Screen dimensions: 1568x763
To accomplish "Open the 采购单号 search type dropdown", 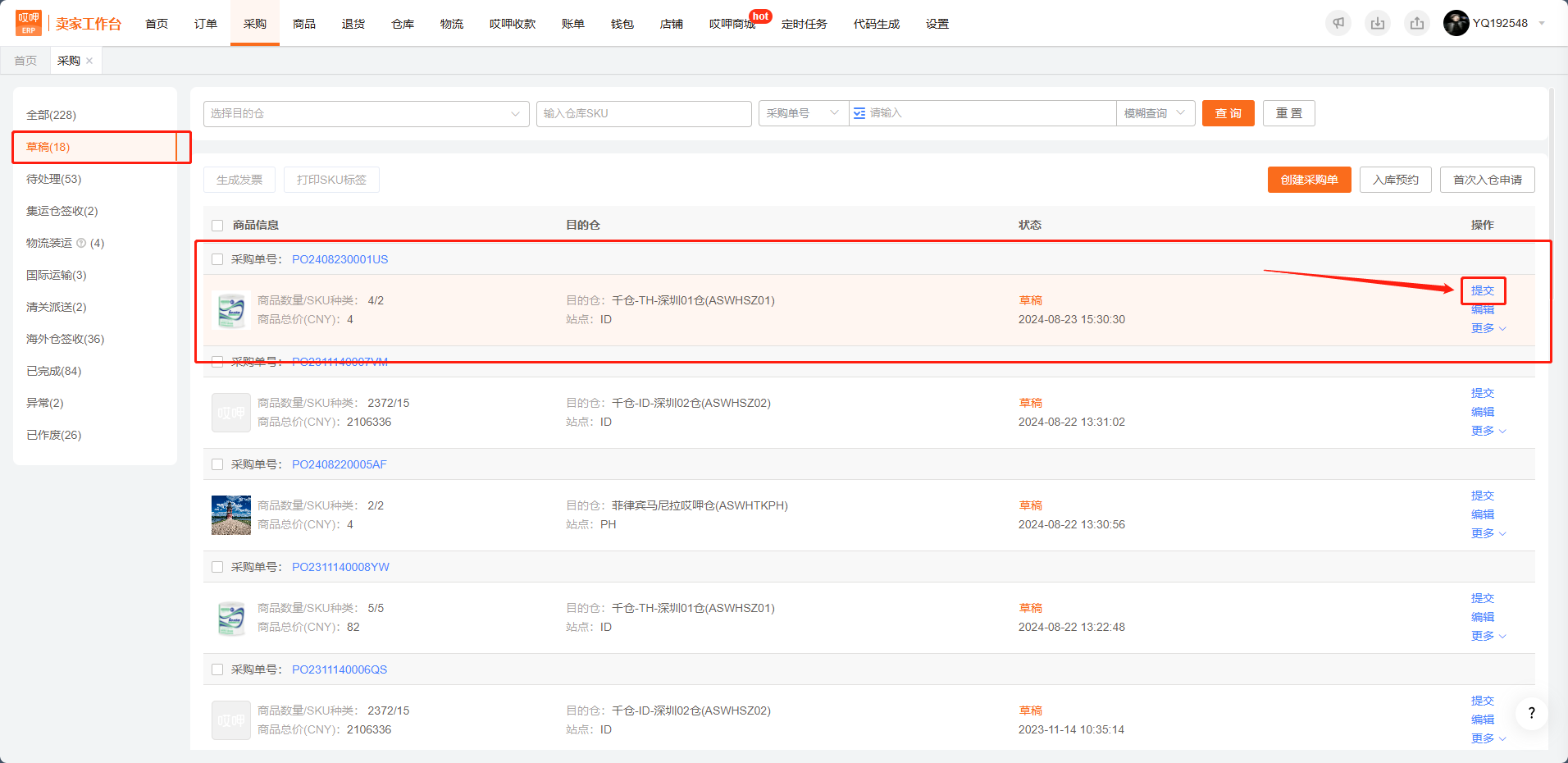I will pos(804,113).
